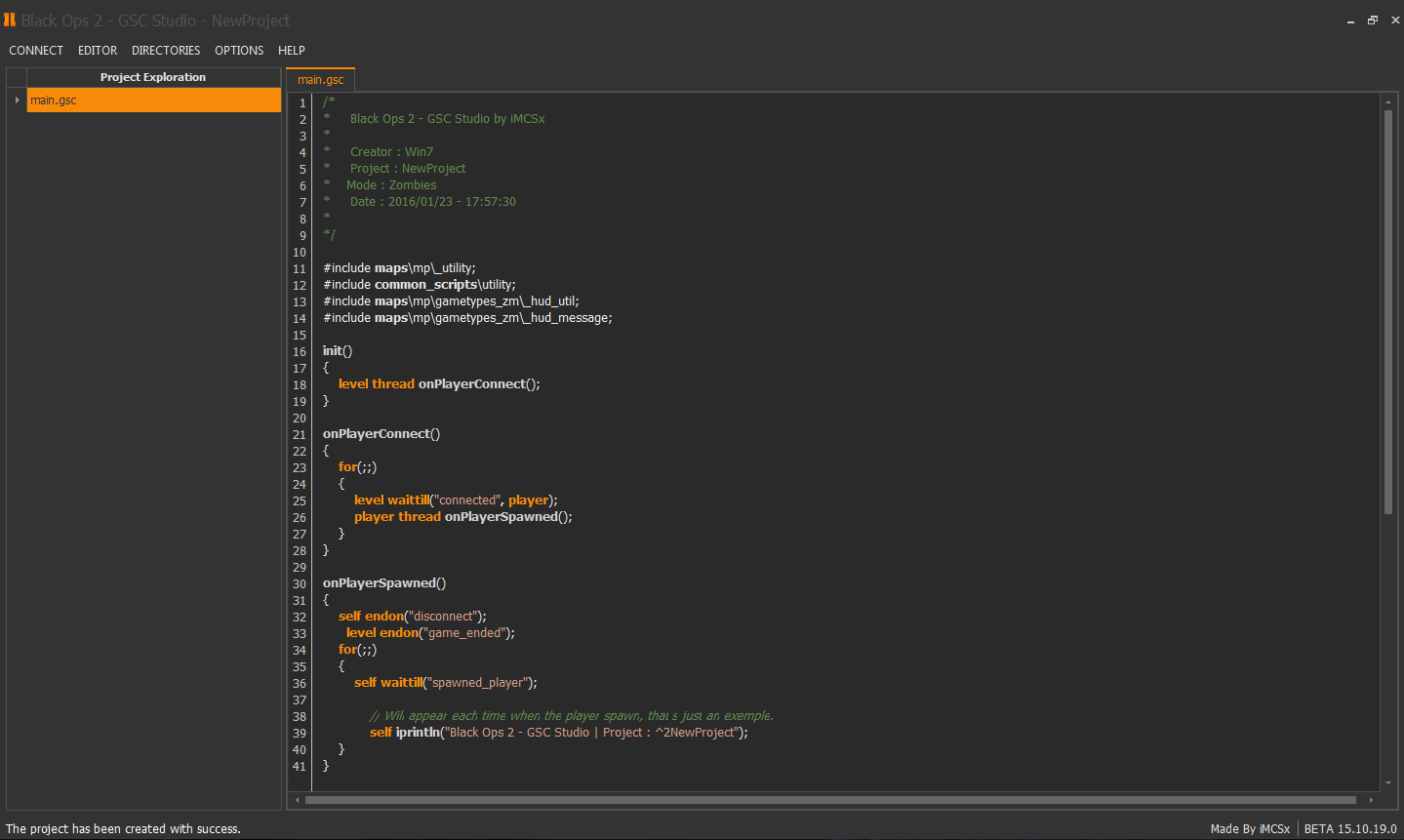Expand the main.gsc tree node arrow

click(x=17, y=100)
